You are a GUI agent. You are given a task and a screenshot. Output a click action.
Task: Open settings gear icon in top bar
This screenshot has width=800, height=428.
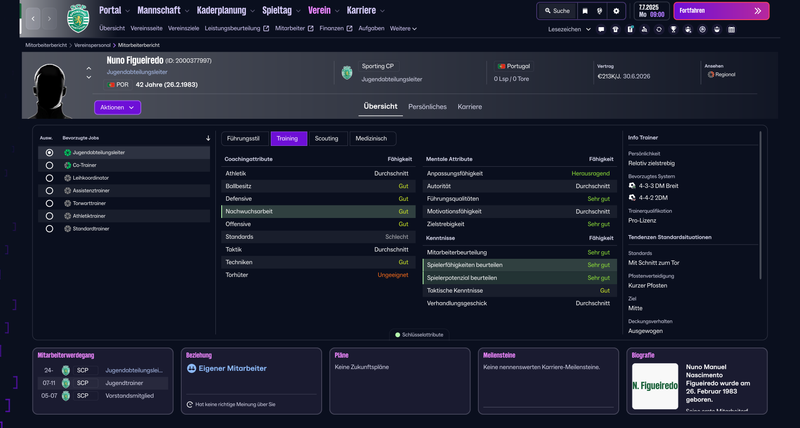[616, 11]
